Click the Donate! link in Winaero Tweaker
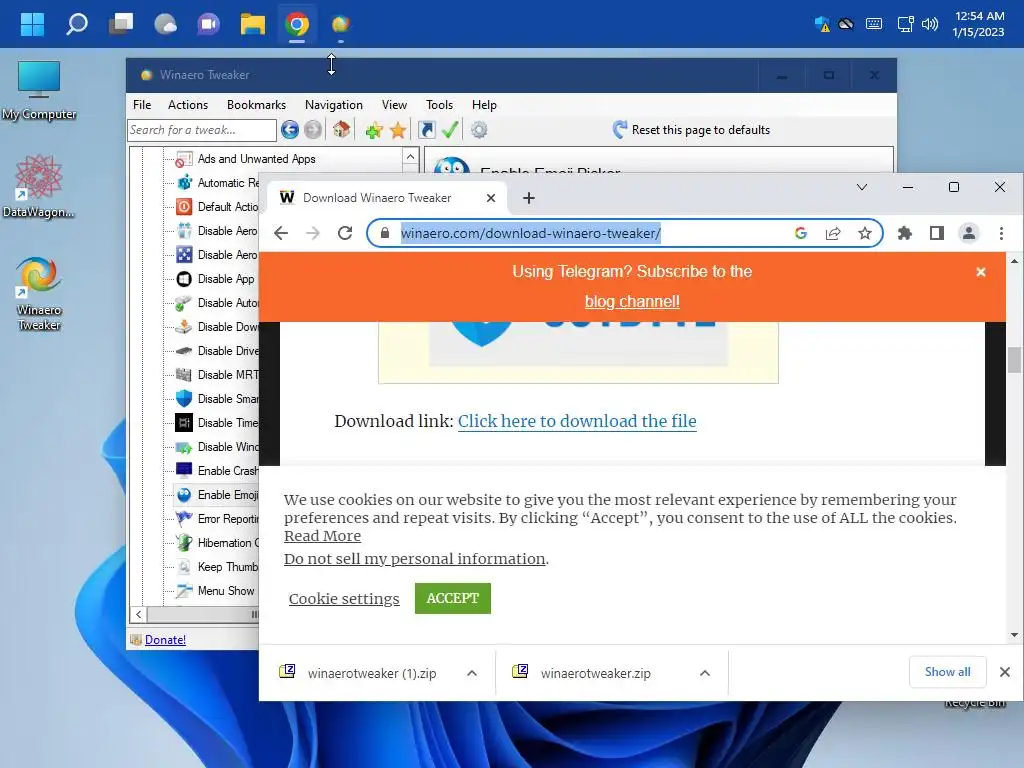Screen dimensions: 1024x768 (165, 640)
